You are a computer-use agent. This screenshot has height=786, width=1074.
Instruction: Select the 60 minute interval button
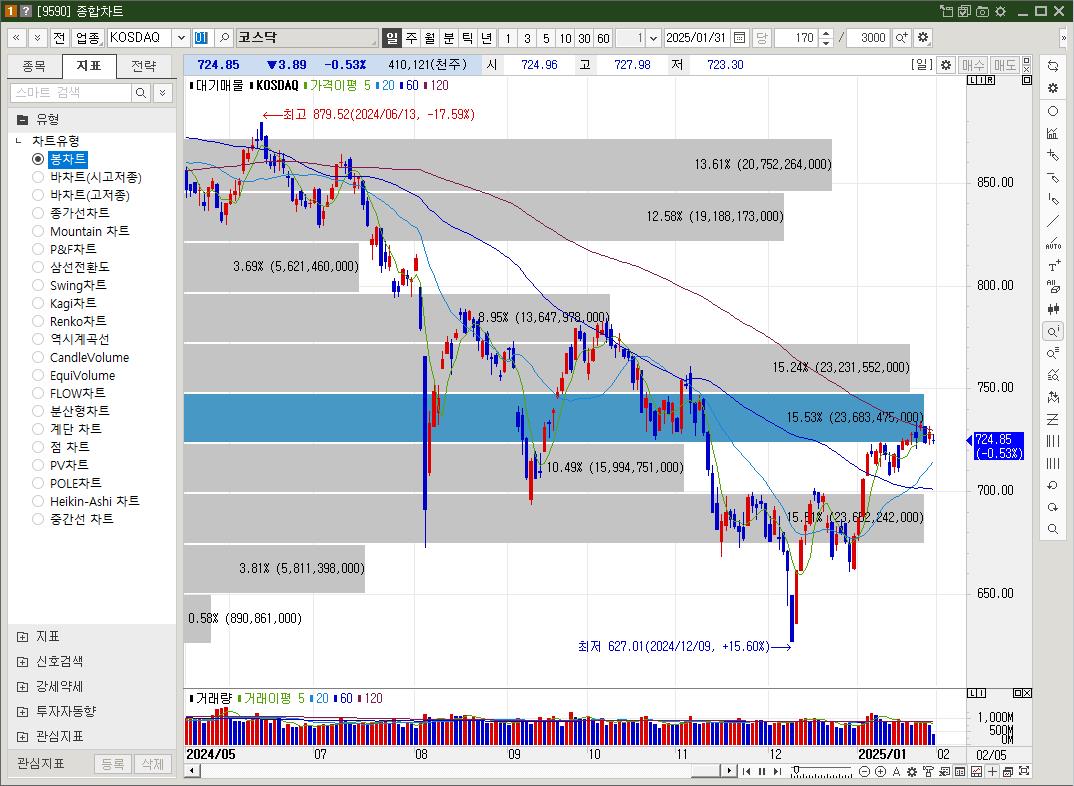(603, 38)
